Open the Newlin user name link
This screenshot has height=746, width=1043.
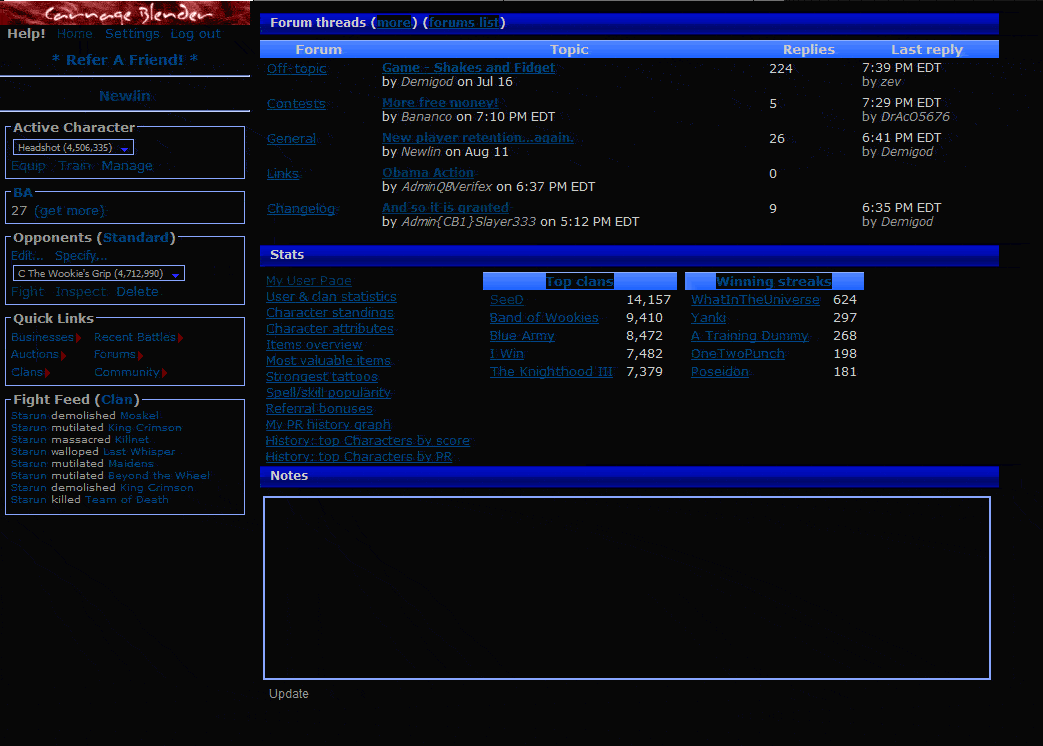(125, 96)
